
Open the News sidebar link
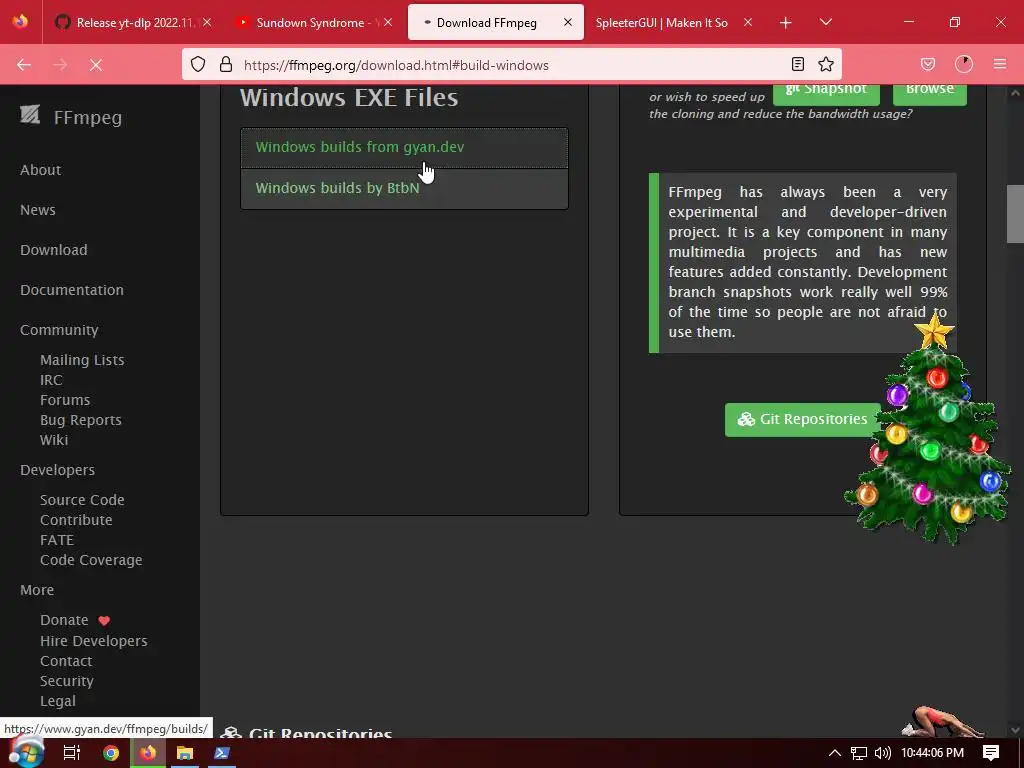click(x=38, y=210)
